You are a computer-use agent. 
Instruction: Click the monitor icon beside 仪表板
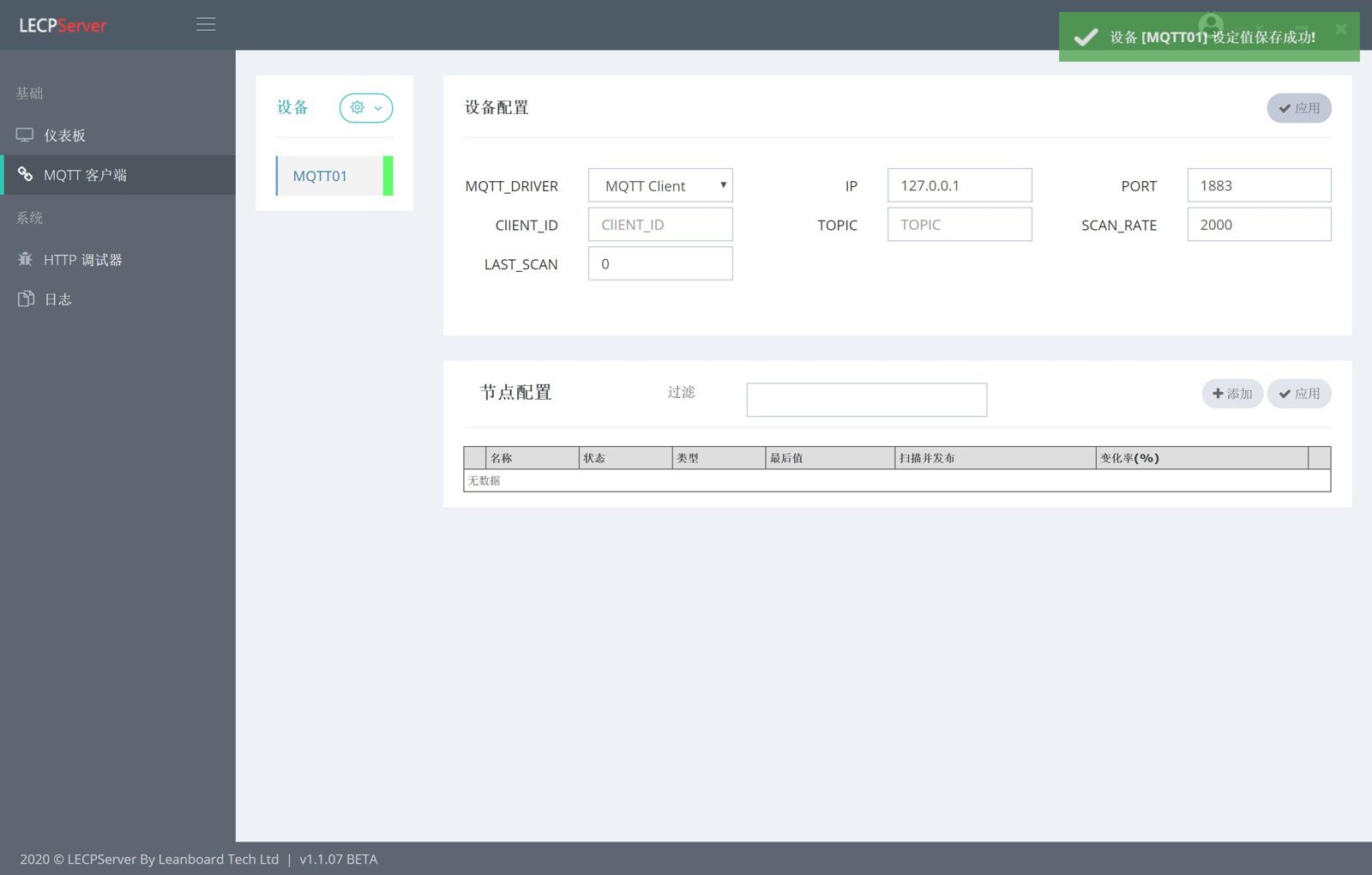click(25, 136)
